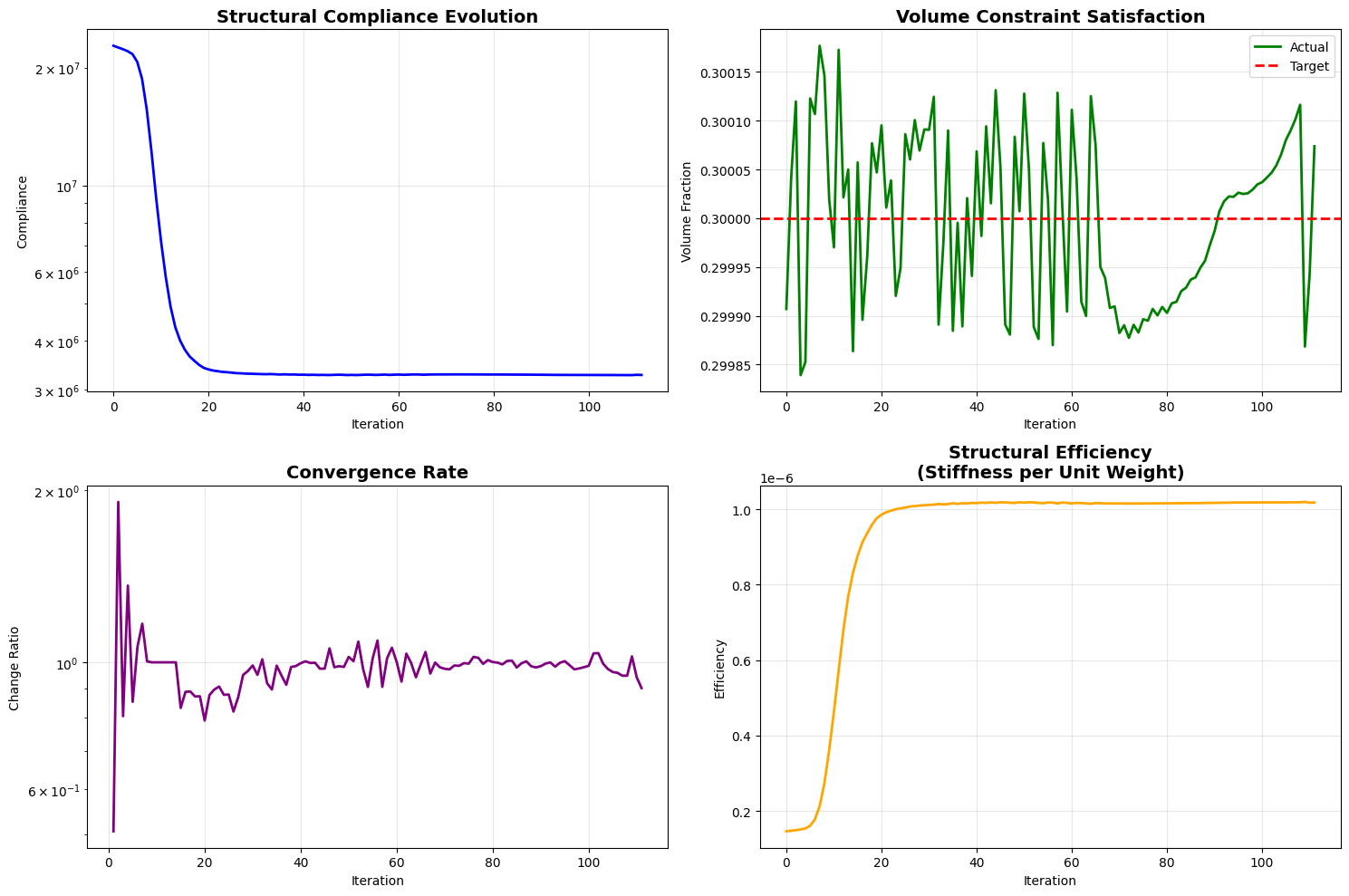Click the "Volume Constraint Satisfaction" chart title
The image size is (1349, 896).
point(1050,17)
